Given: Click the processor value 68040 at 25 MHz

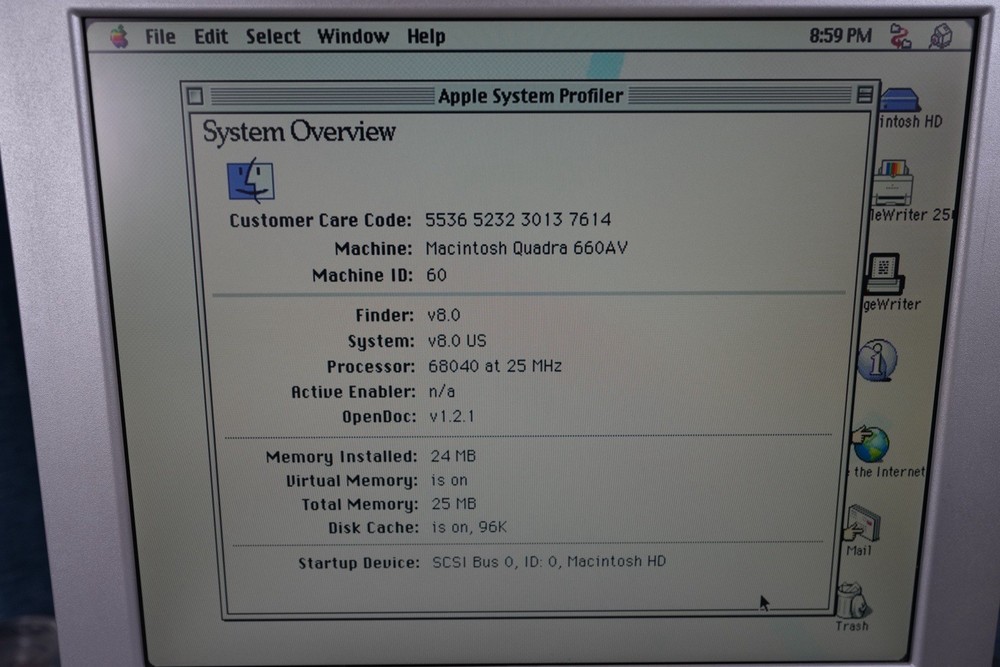Looking at the screenshot, I should (x=495, y=366).
